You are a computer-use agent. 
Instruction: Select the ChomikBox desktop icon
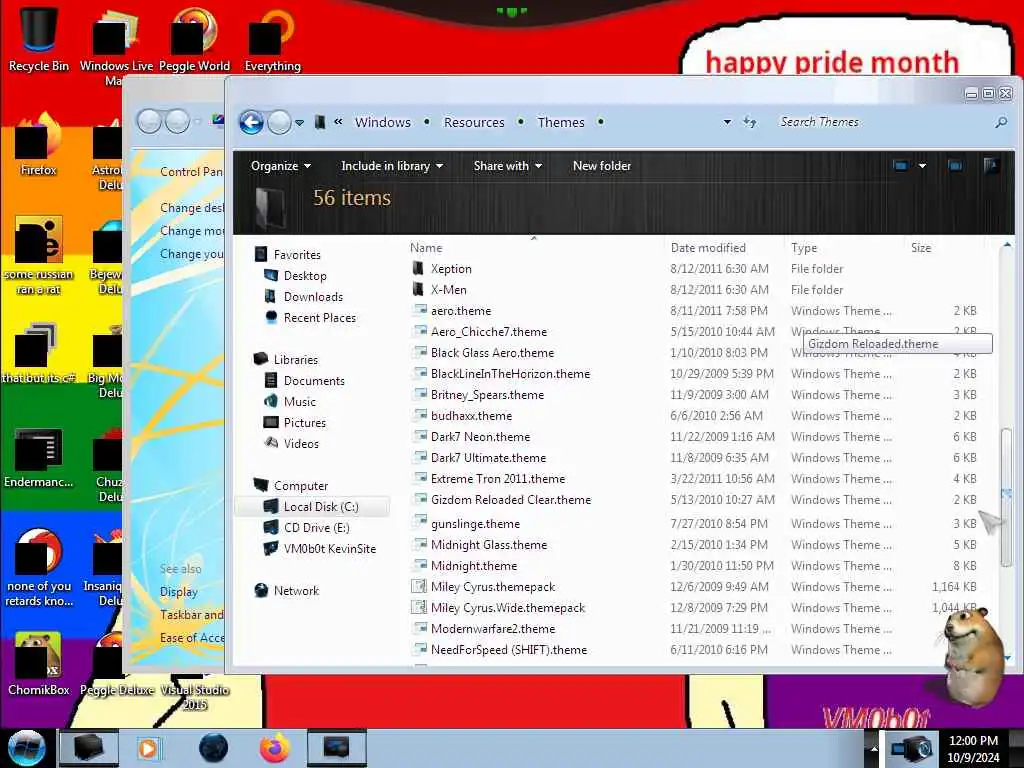coord(39,664)
